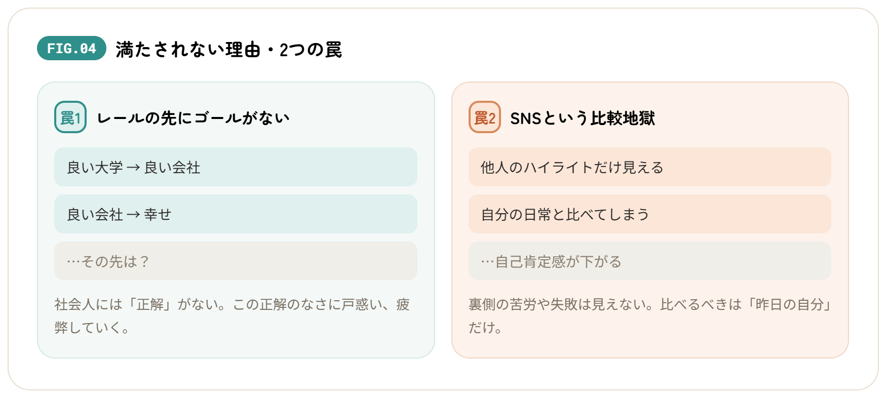886x398 pixels.
Task: Select the figure title 満たされない理由・2つの罠
Action: pyautogui.click(x=228, y=50)
